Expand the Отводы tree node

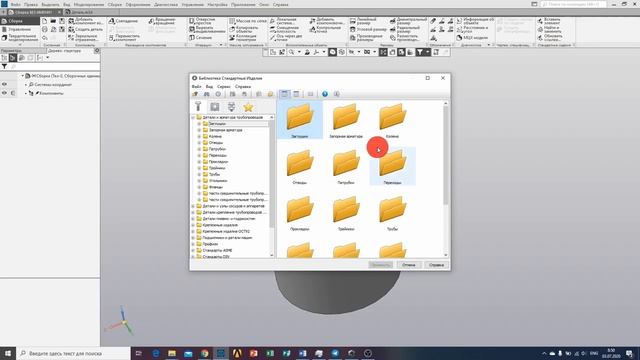pyautogui.click(x=199, y=143)
